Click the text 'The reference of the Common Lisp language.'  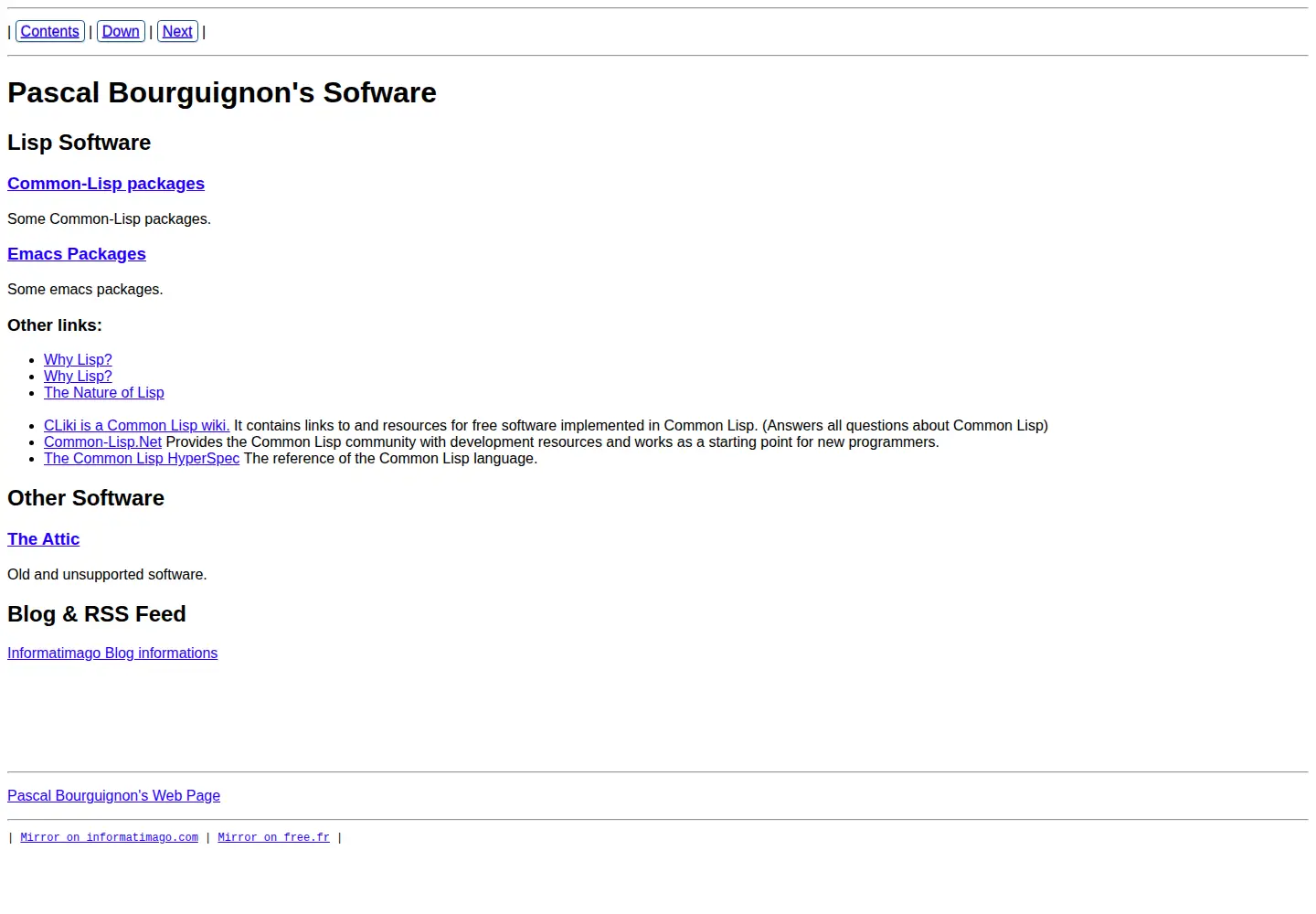[391, 459]
